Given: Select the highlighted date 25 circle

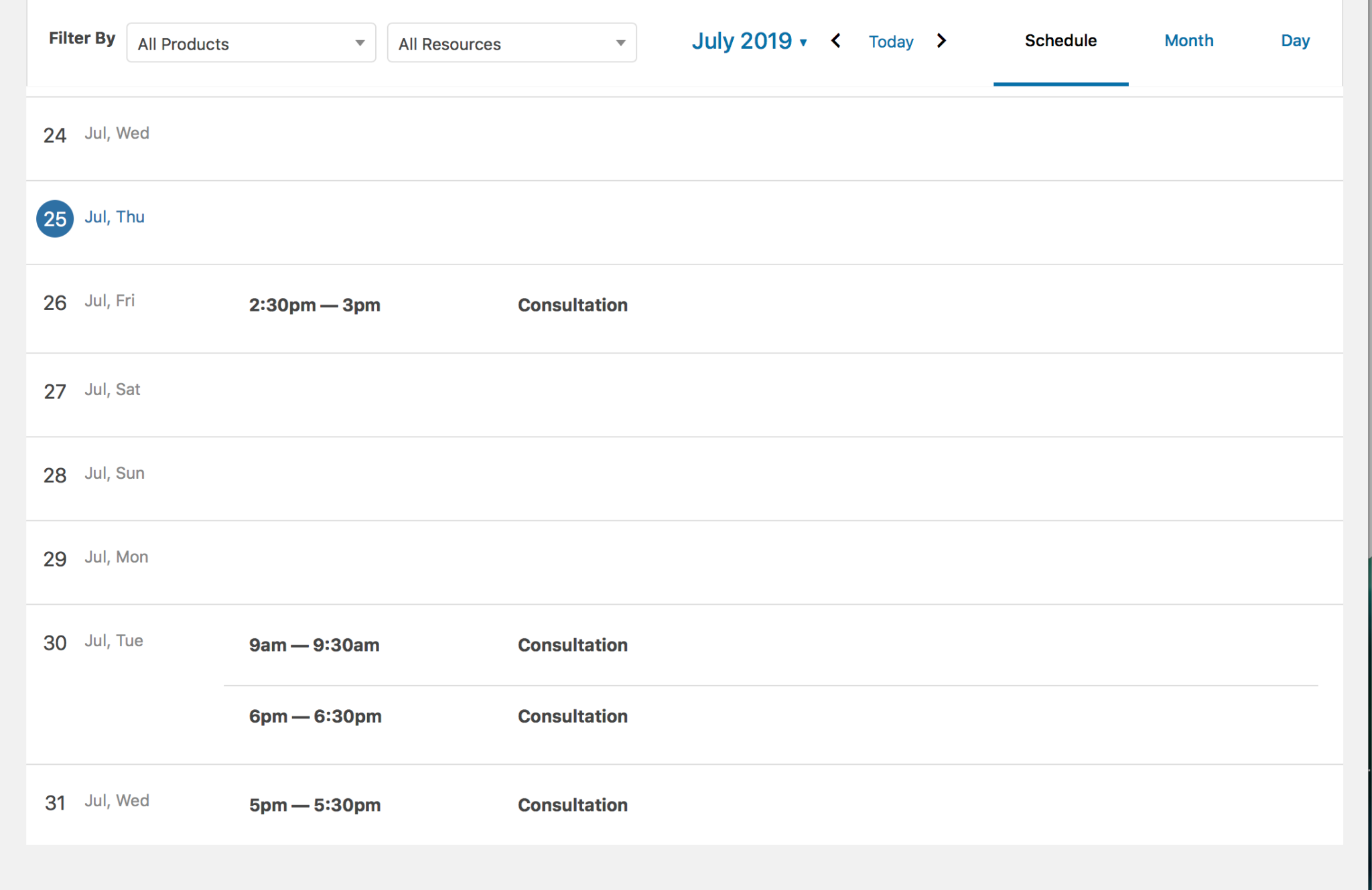Looking at the screenshot, I should click(55, 219).
